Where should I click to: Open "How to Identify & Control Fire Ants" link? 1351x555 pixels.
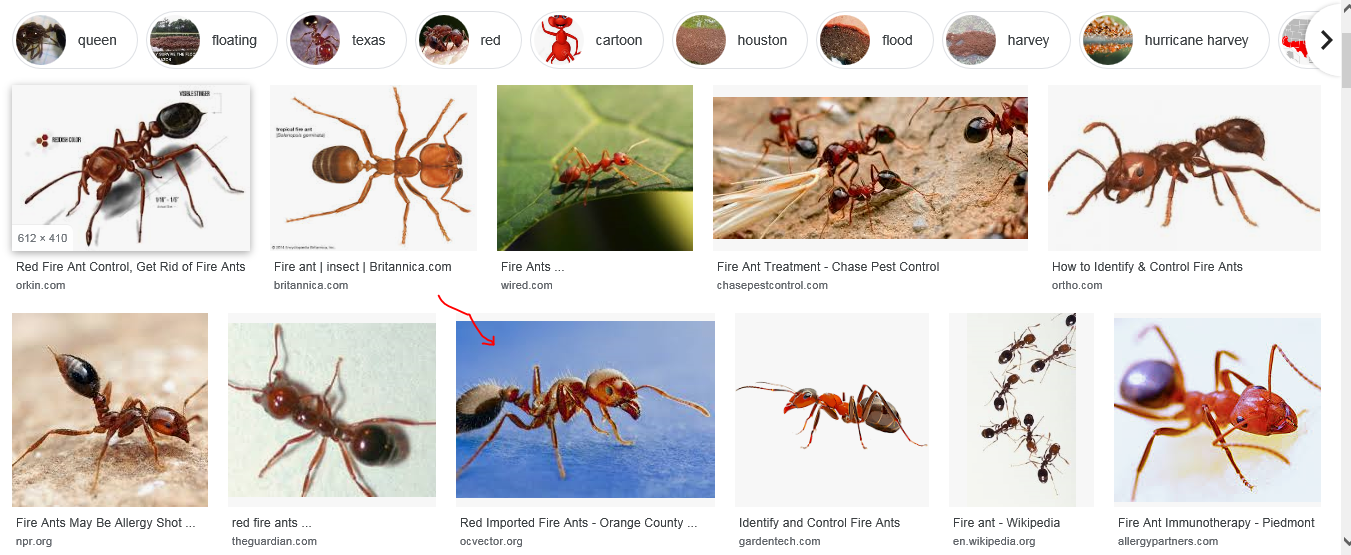(x=1147, y=267)
